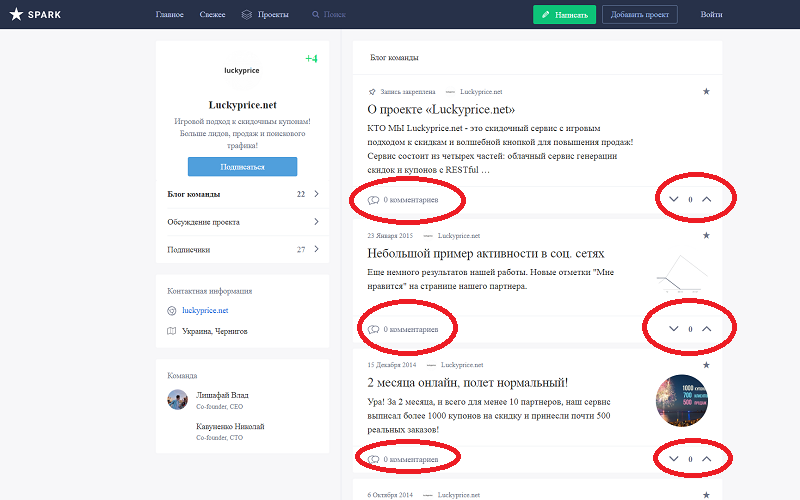Viewport: 800px width, 500px height.
Task: Expand the «Блог команды» sidebar section
Action: click(x=316, y=194)
